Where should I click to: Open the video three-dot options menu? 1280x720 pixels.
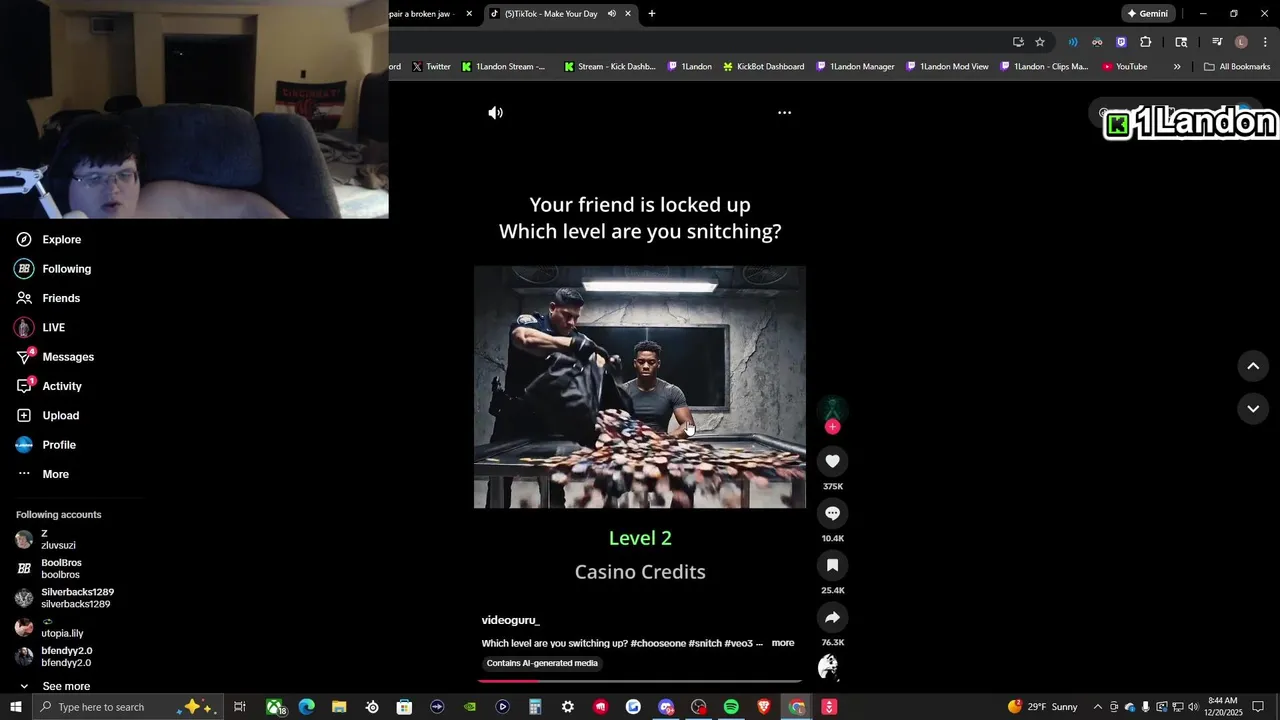pyautogui.click(x=785, y=113)
